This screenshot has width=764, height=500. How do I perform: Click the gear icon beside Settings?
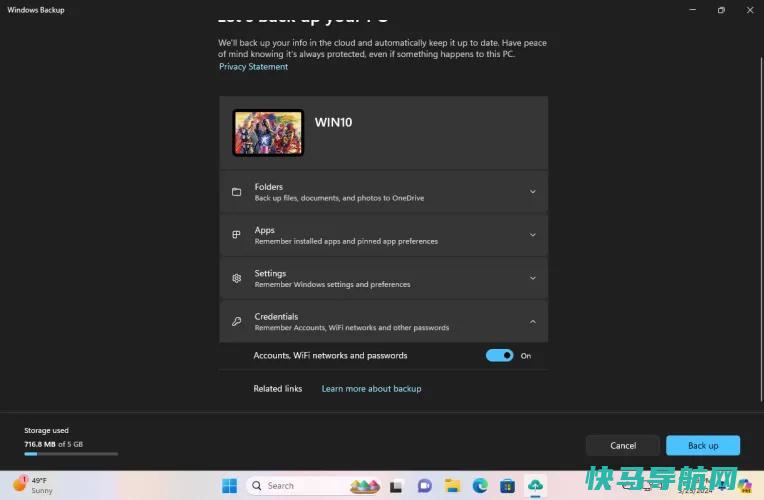236,278
